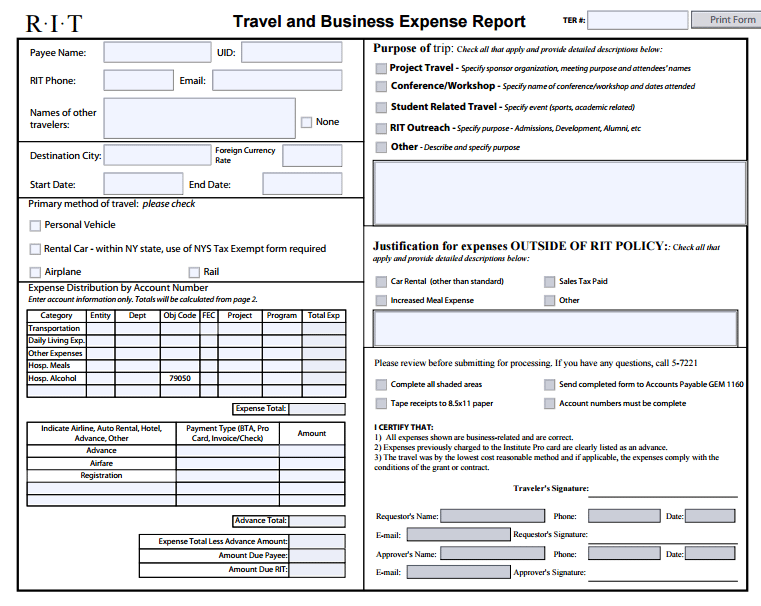Click Registration row Payment Type cell

point(228,476)
